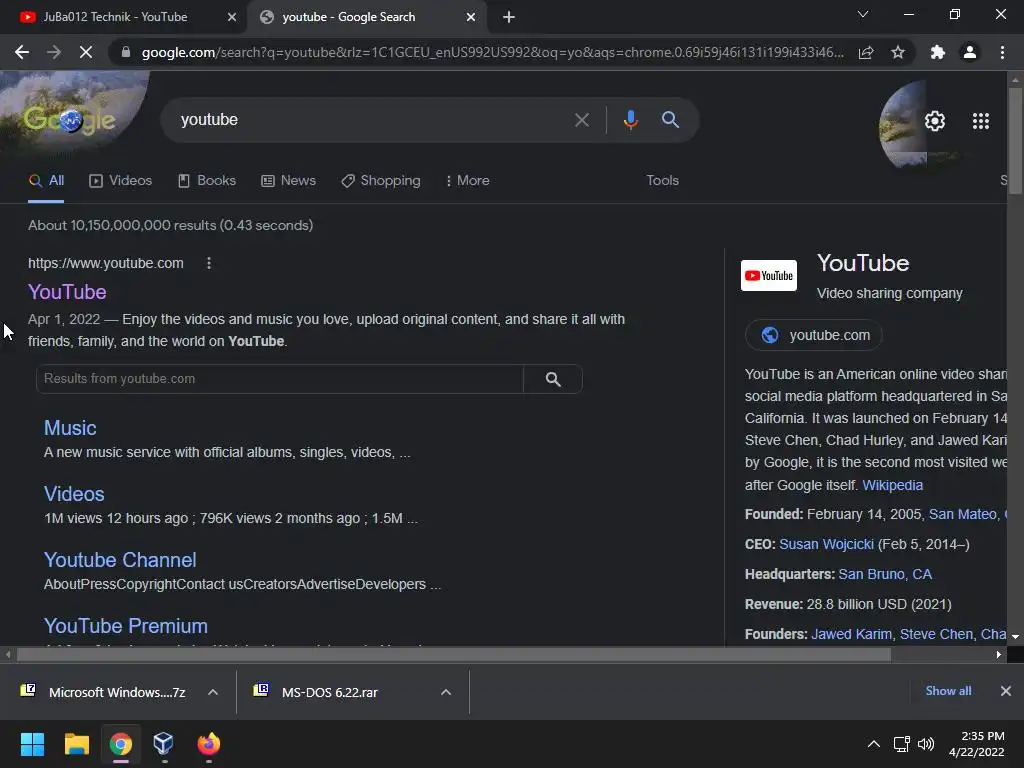Search within youtube.com results magnifier button
This screenshot has width=1024, height=768.
pos(553,379)
